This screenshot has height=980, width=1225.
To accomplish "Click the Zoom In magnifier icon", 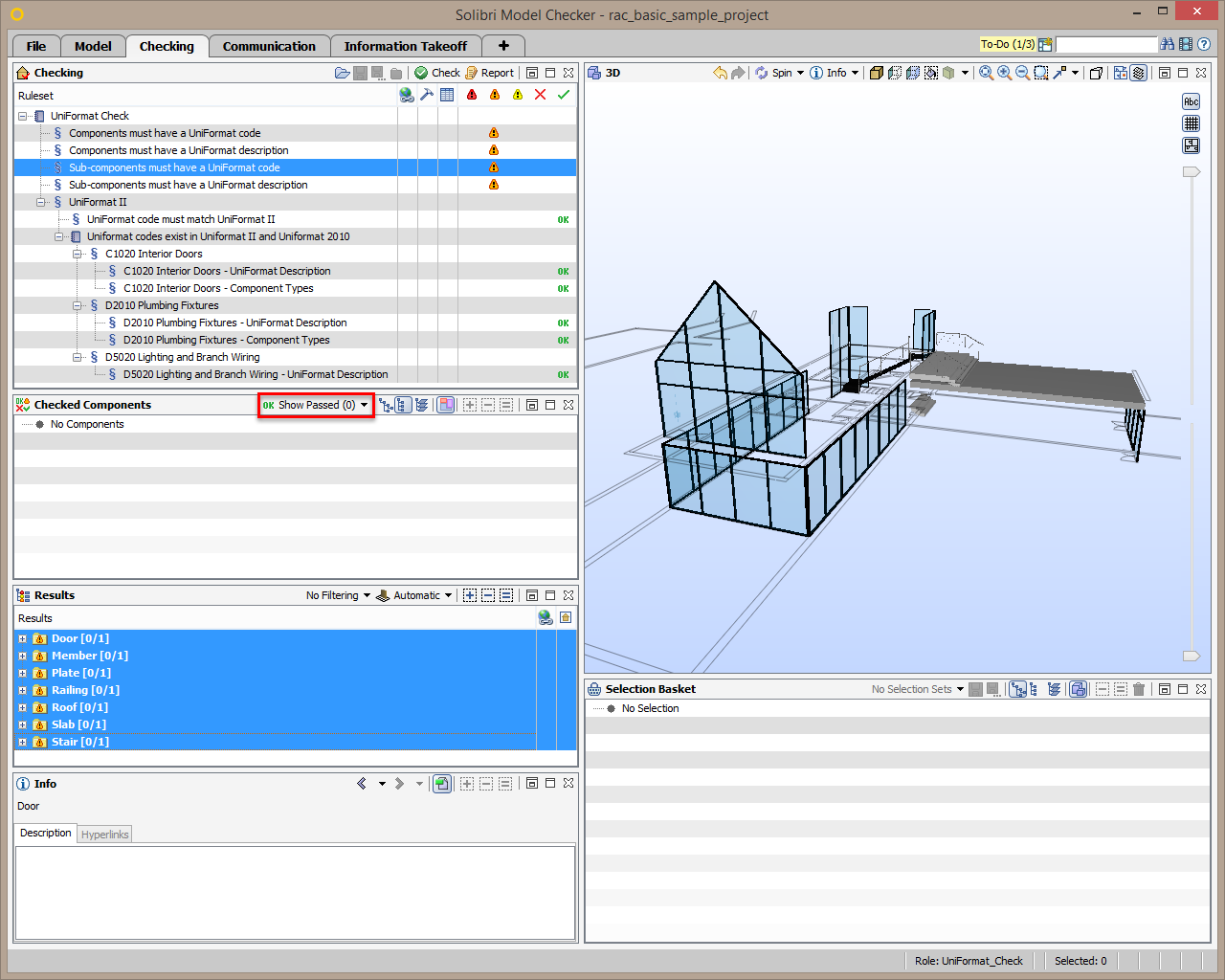I will pyautogui.click(x=1004, y=73).
